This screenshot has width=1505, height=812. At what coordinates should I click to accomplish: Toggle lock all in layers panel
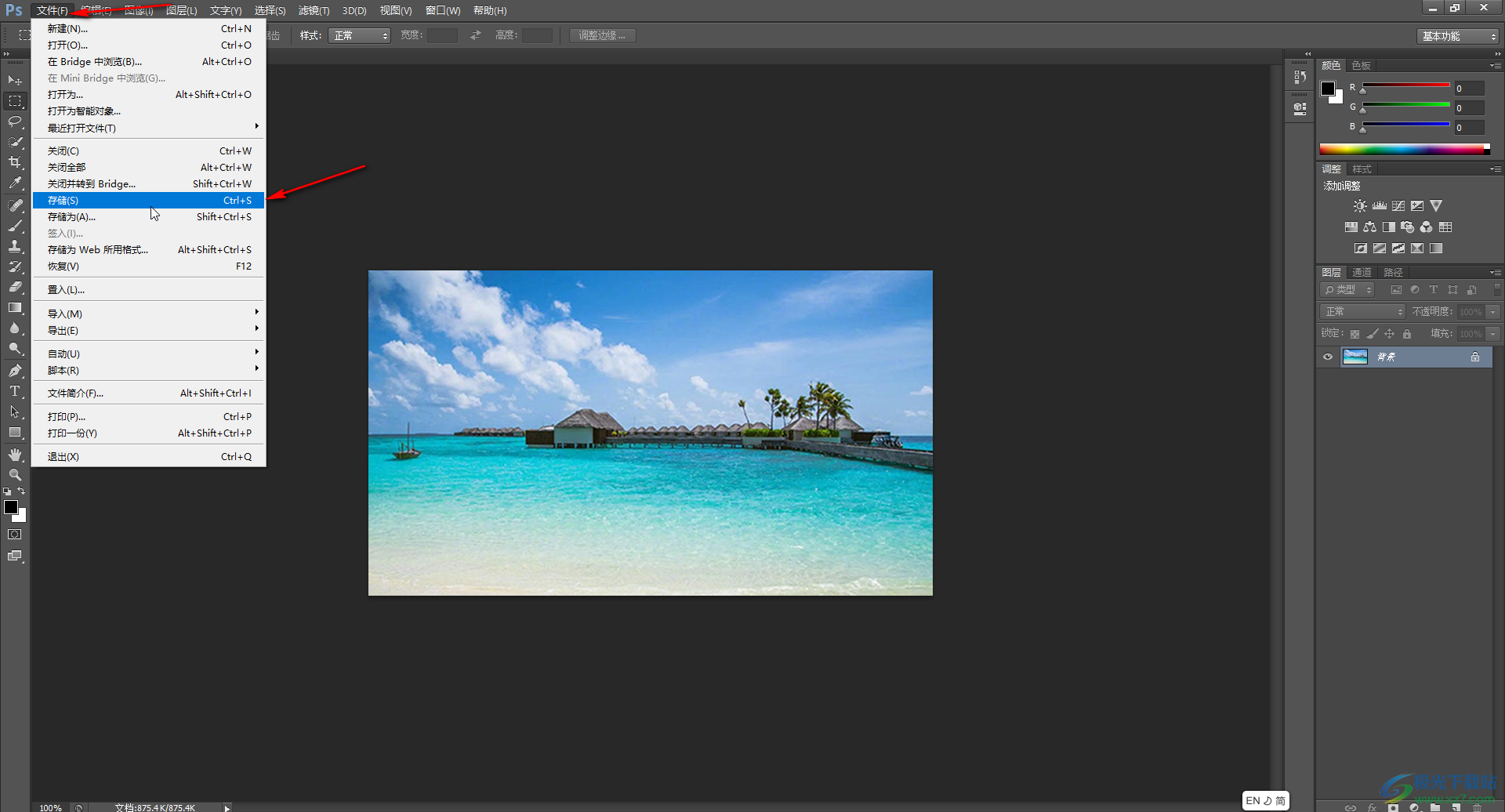click(x=1407, y=335)
